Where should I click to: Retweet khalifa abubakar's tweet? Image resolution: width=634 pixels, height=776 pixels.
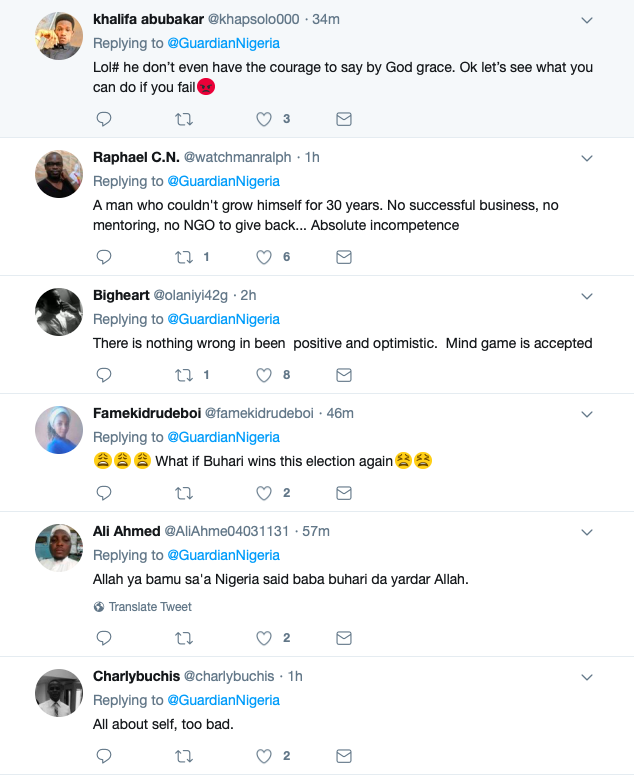coord(183,119)
